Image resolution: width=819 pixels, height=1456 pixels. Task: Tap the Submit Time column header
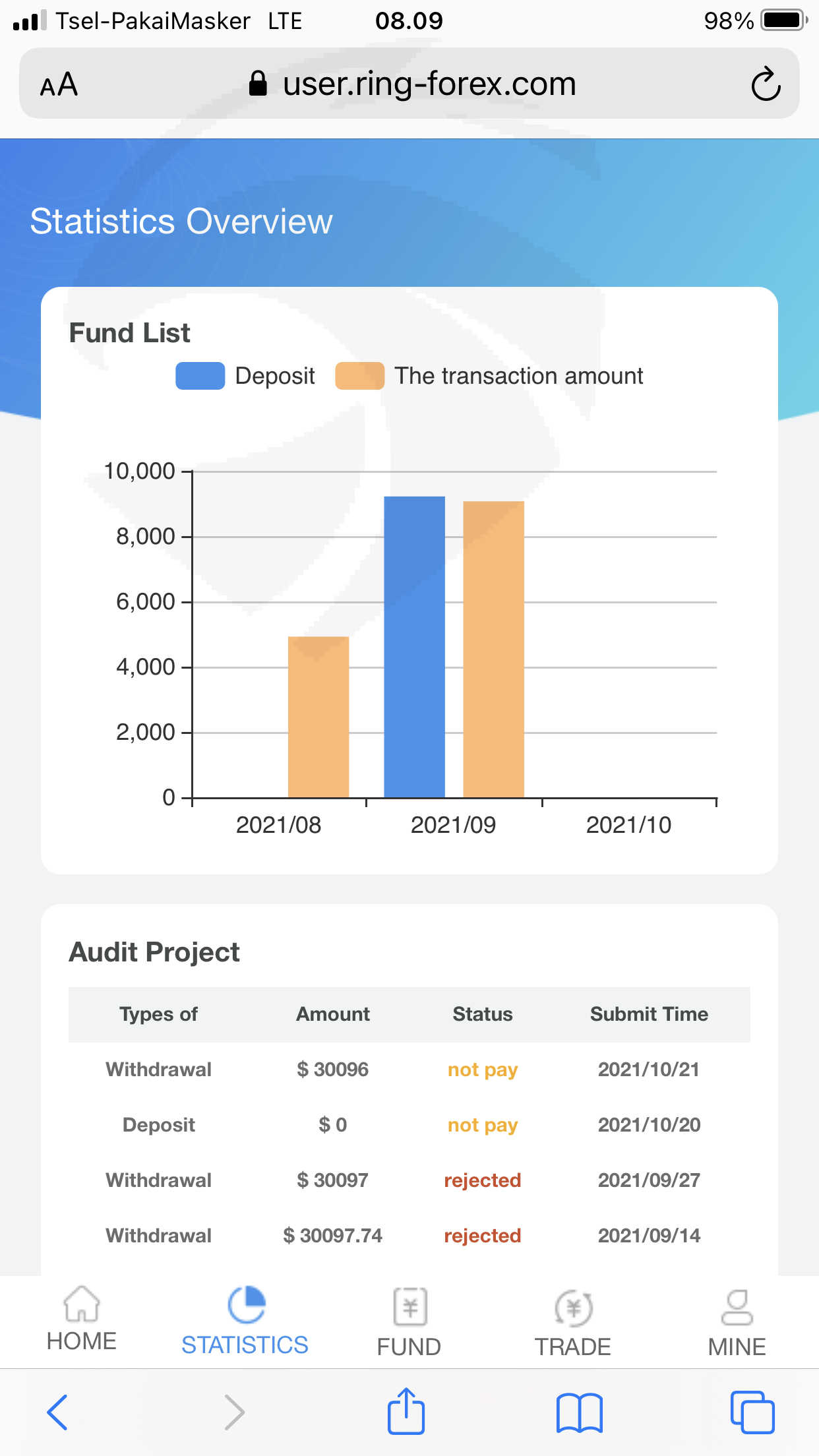point(649,1014)
